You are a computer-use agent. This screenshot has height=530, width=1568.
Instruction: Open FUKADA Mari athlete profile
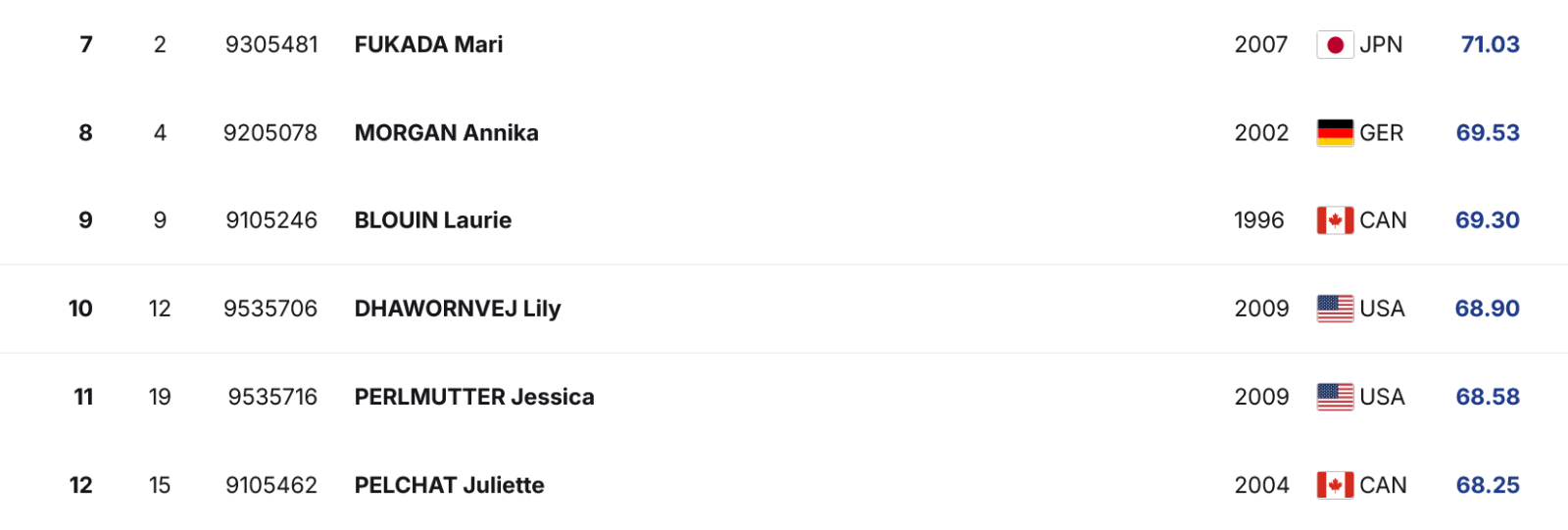(x=428, y=45)
